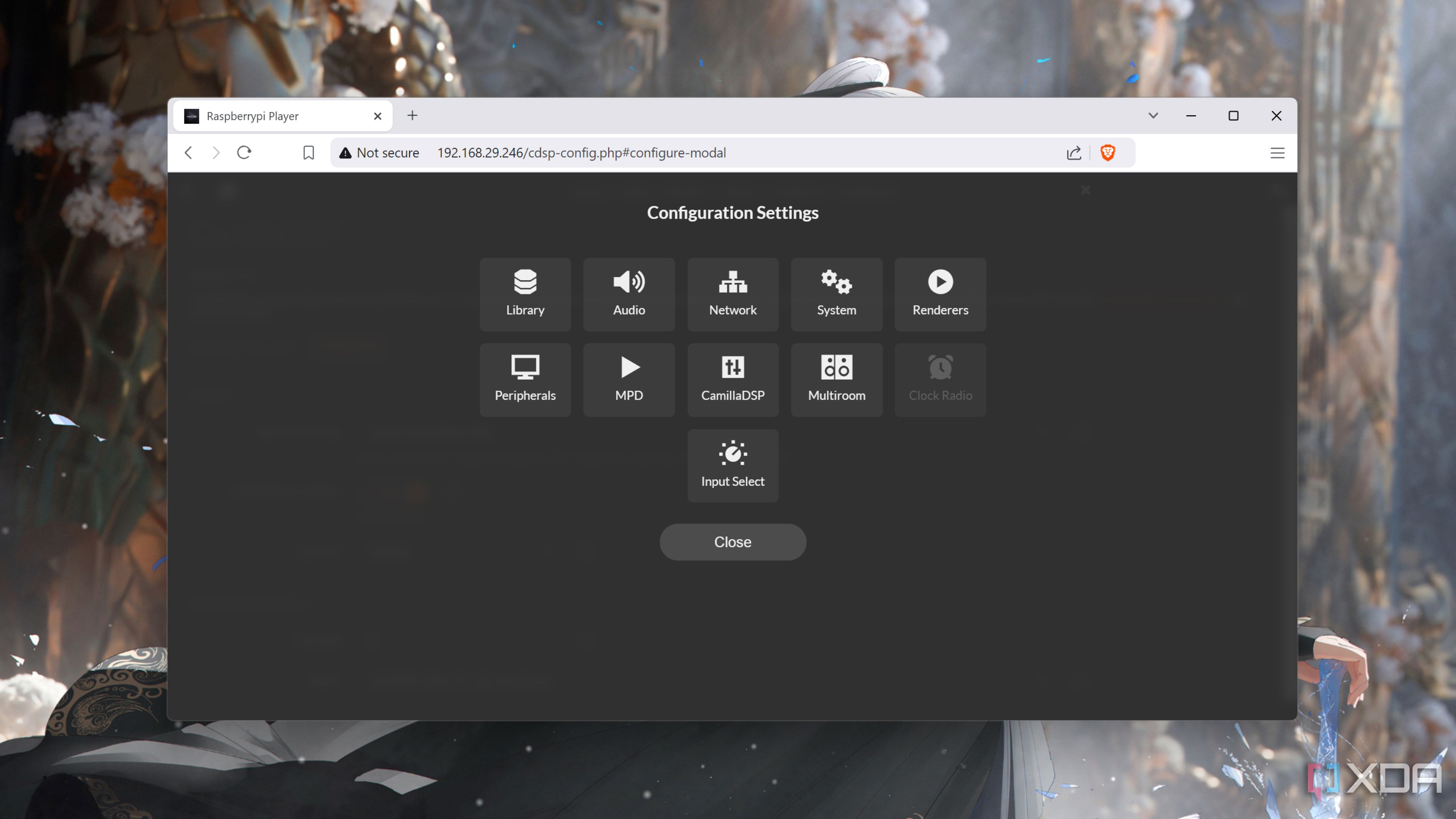Open the MPD settings tile
This screenshot has width=1456, height=819.
(629, 380)
